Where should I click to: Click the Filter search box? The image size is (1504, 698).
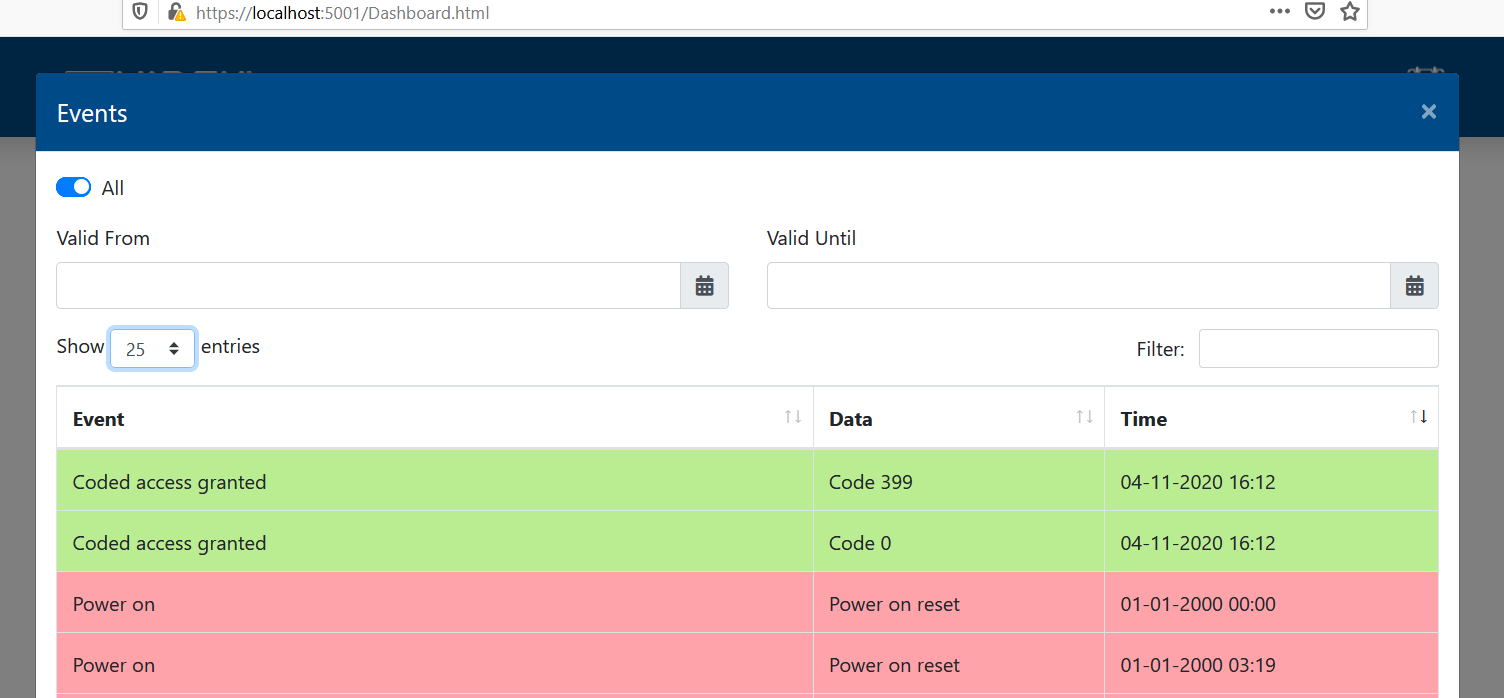coord(1318,348)
